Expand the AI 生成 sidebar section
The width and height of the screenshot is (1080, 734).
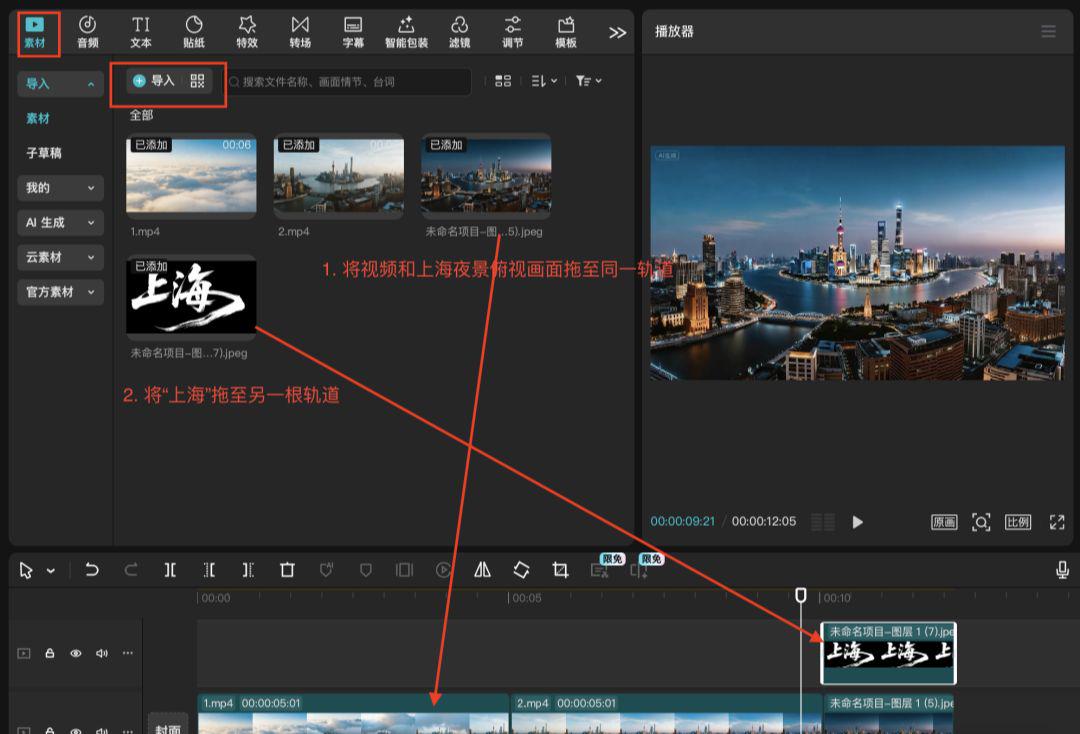60,222
